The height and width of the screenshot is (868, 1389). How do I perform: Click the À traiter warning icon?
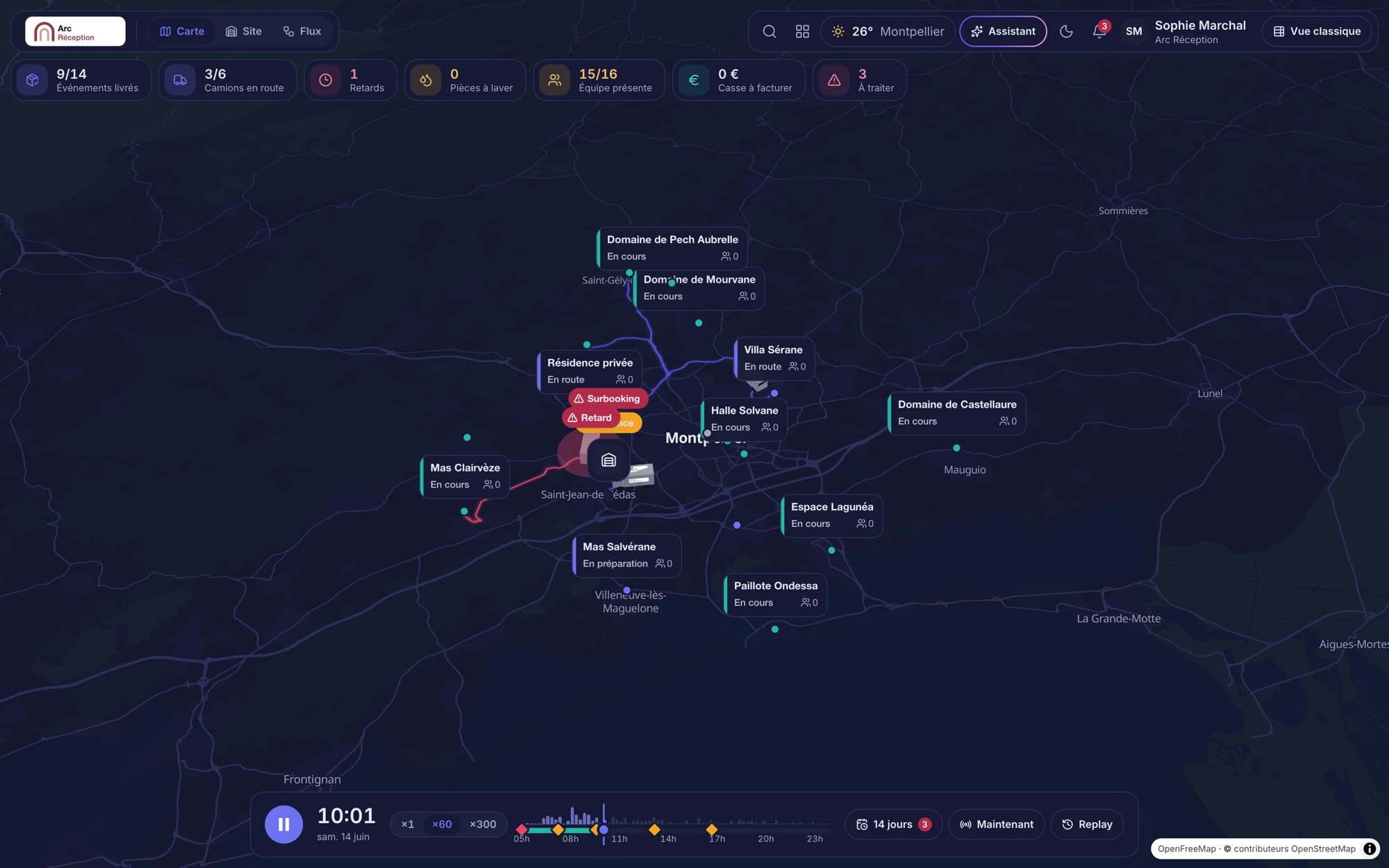(x=834, y=80)
